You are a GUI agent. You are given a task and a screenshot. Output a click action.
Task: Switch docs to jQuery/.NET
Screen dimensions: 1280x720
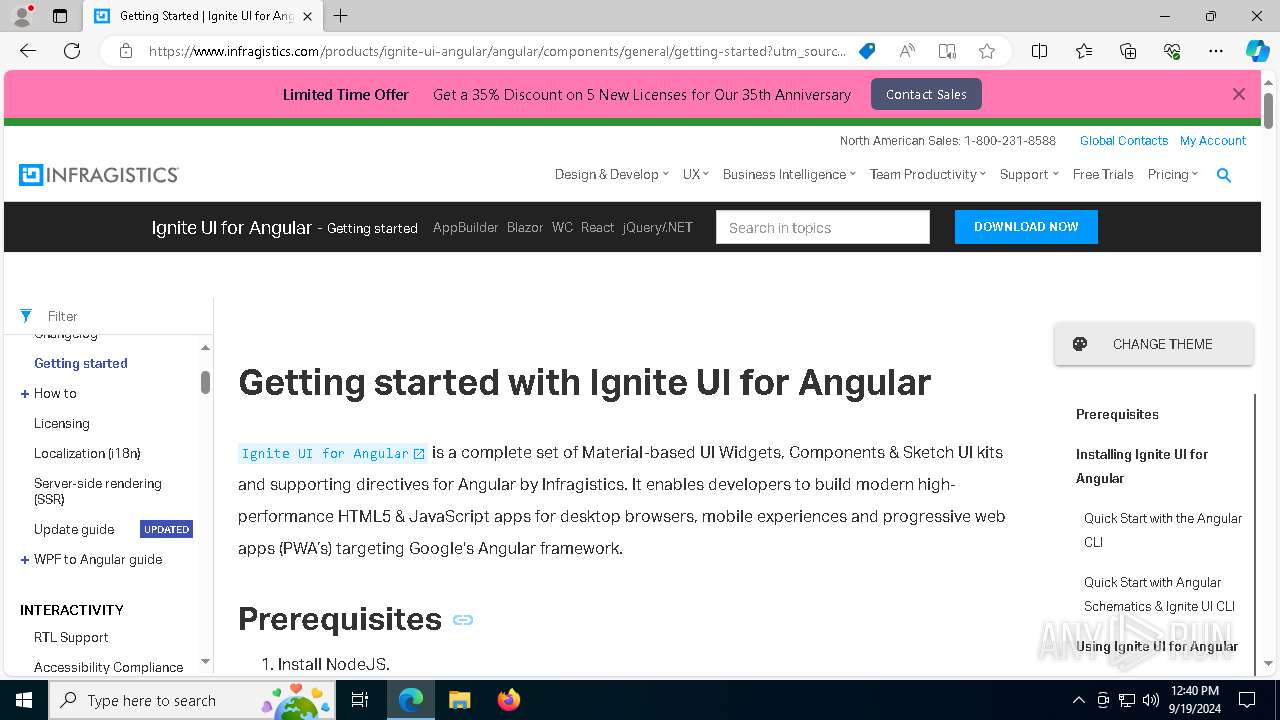(658, 227)
